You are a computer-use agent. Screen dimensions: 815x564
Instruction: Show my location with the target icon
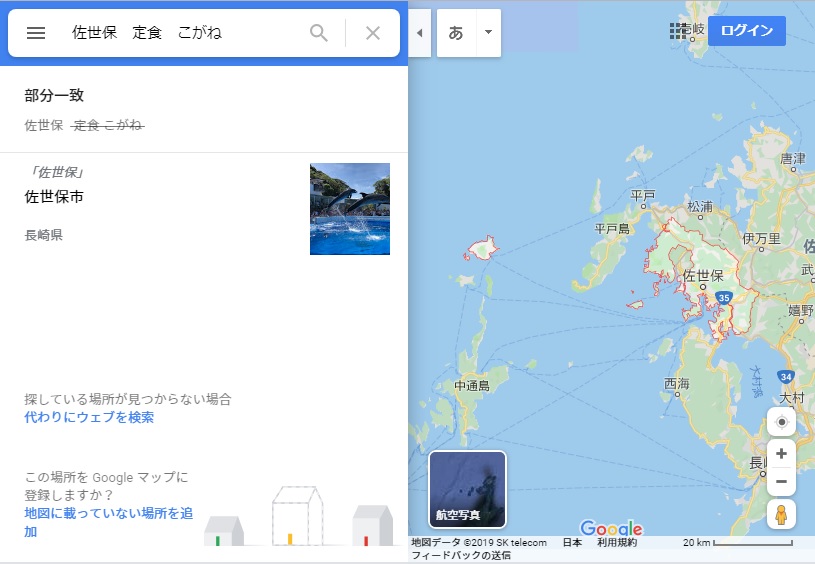[781, 422]
